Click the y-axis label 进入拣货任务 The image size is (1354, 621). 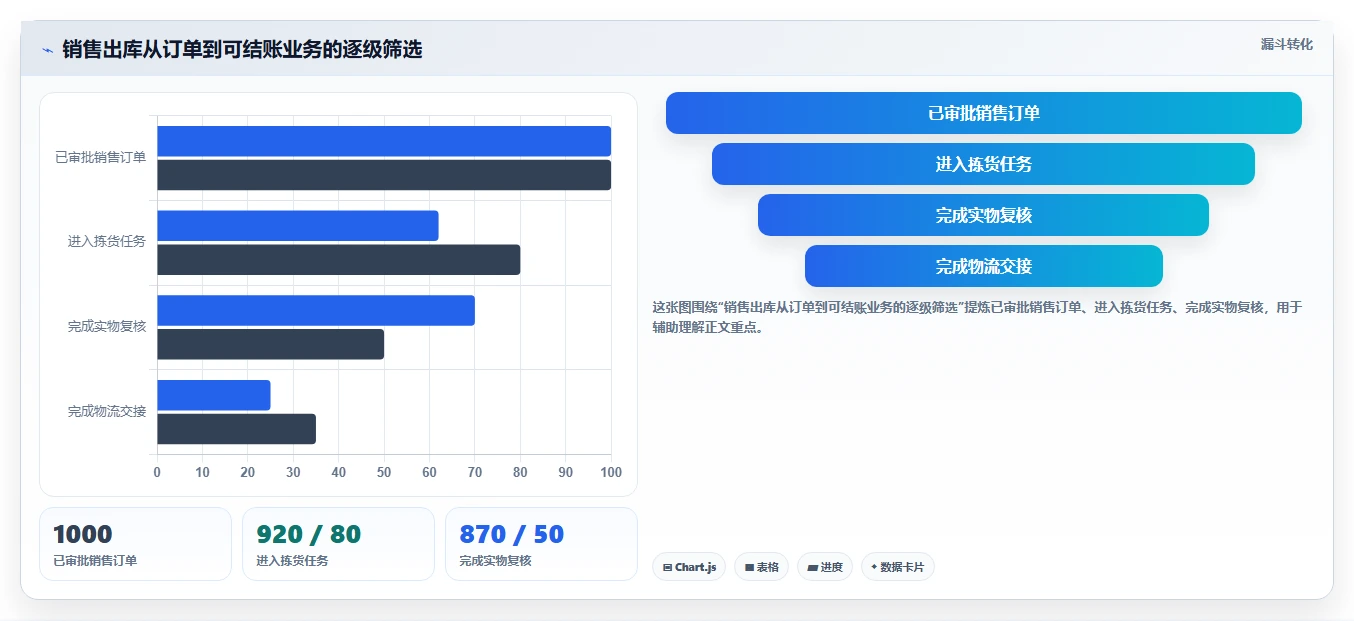coord(107,242)
